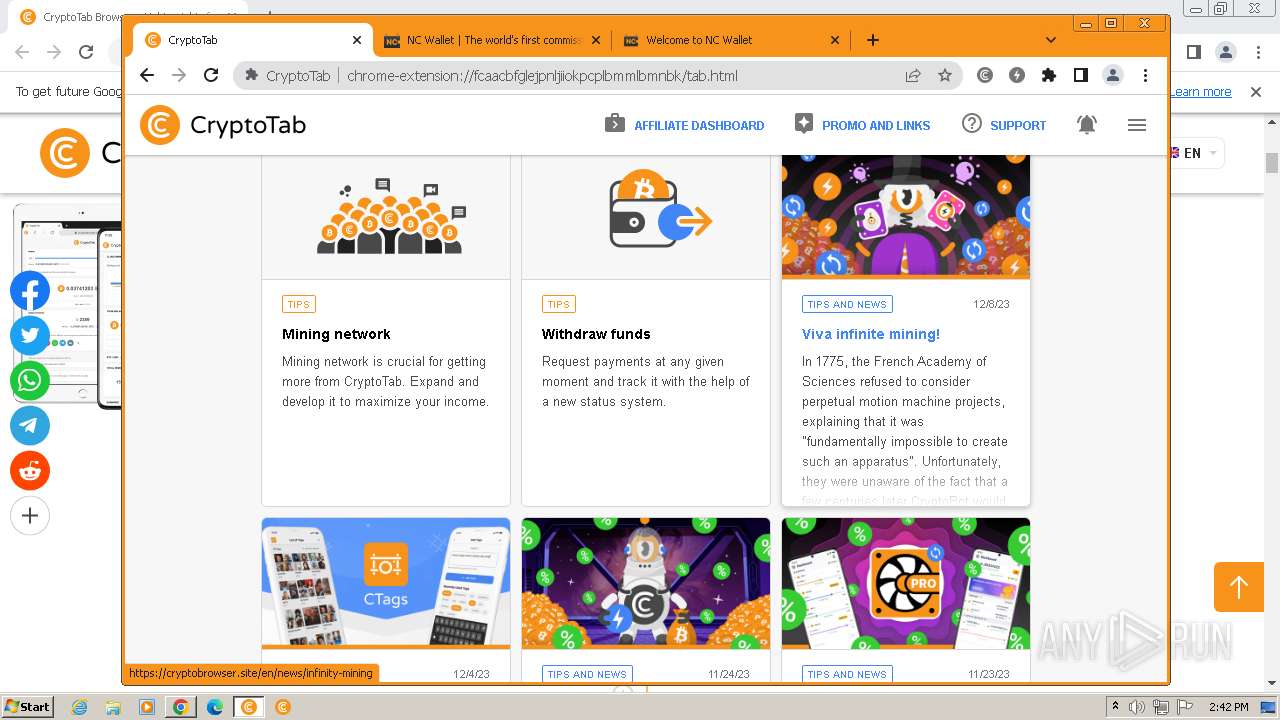Close the Welcome to NC Wallet tab
Image resolution: width=1280 pixels, height=720 pixels.
point(835,40)
